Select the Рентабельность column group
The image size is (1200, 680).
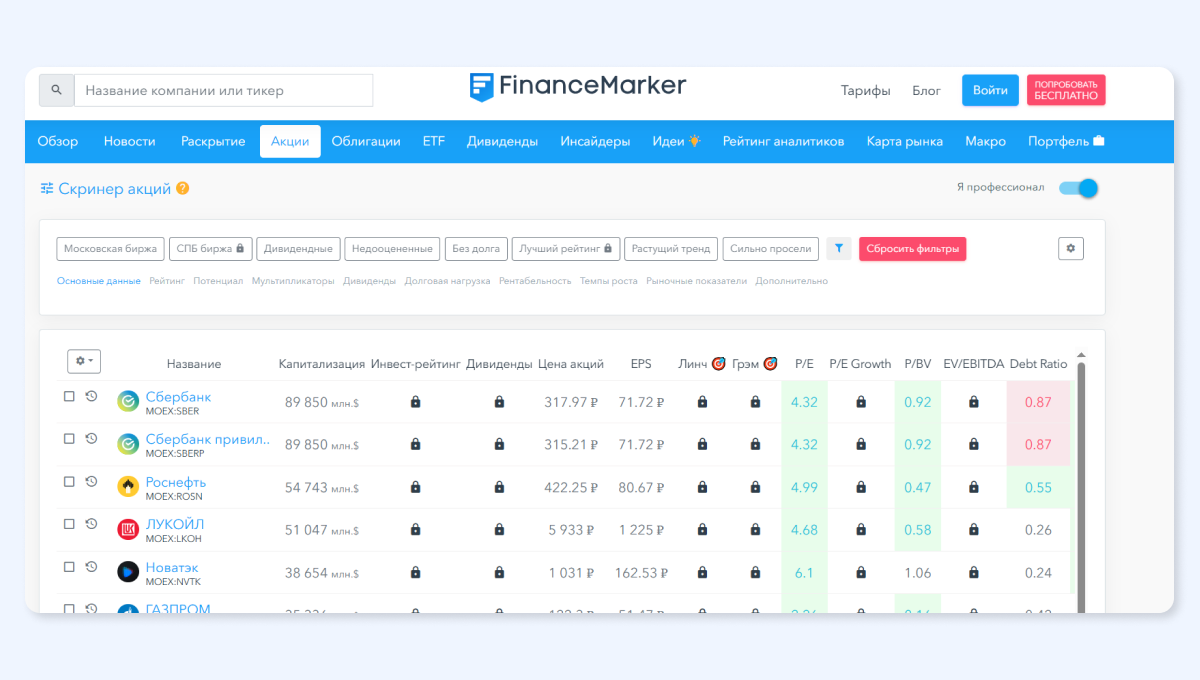pyautogui.click(x=535, y=281)
